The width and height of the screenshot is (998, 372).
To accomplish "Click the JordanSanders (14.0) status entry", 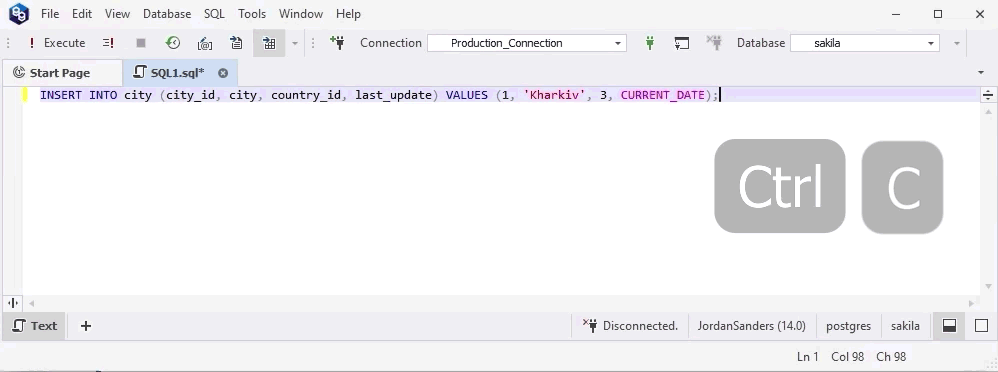I will pos(752,326).
